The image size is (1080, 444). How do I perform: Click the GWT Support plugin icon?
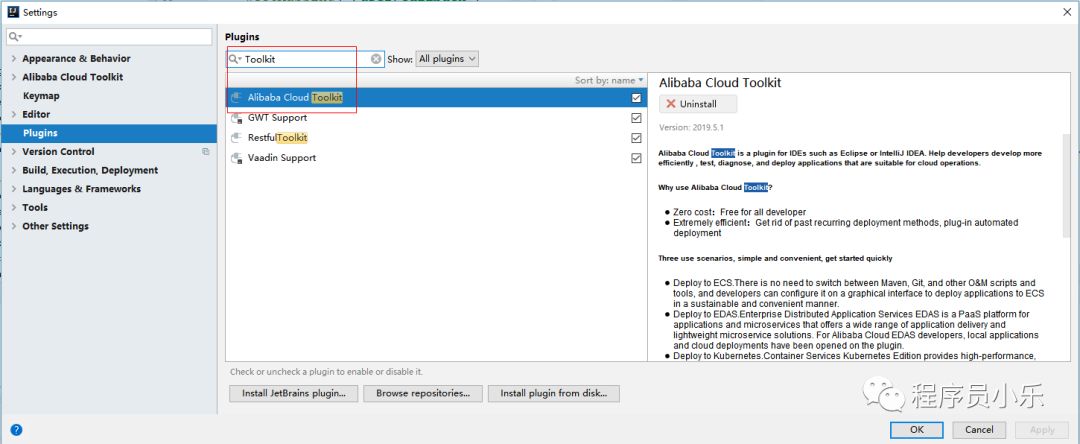coord(236,118)
